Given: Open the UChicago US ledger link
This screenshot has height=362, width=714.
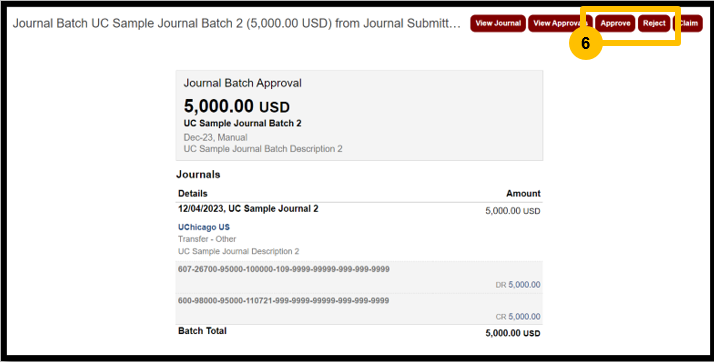Looking at the screenshot, I should [204, 227].
